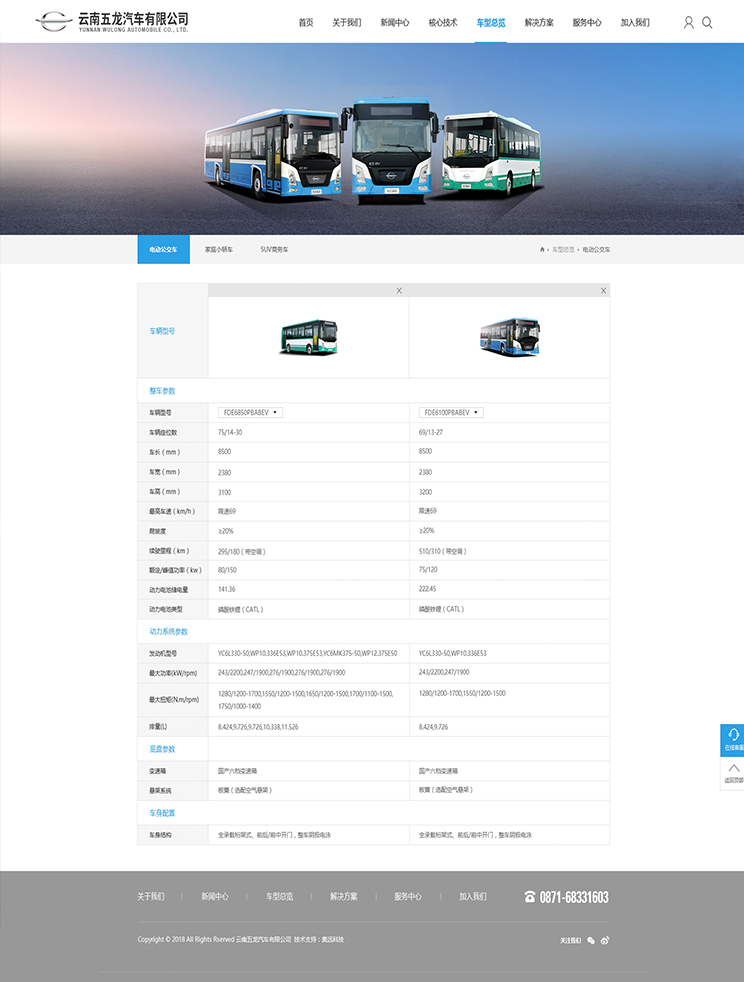Click the breadcrumb home icon
This screenshot has width=744, height=982.
[542, 249]
